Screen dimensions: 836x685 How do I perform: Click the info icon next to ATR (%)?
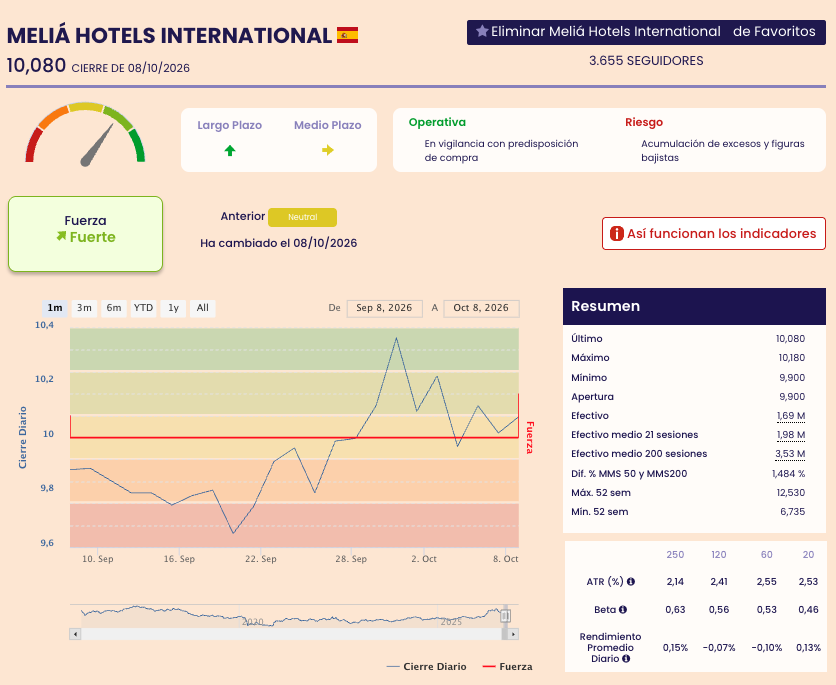point(631,582)
